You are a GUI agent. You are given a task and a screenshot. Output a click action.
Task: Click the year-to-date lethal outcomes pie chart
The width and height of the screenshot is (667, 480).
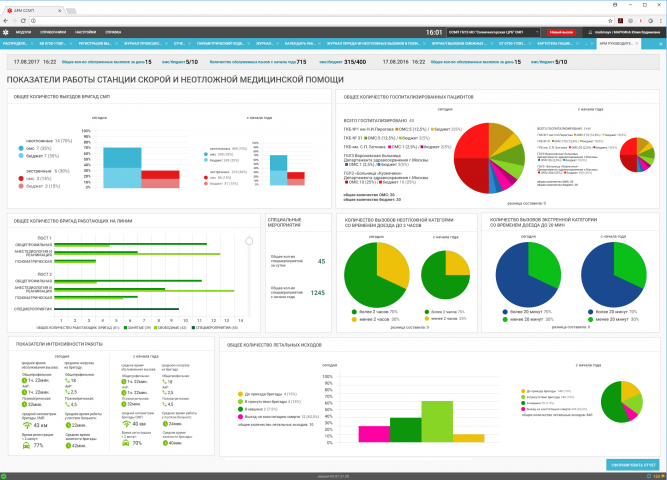[x=621, y=402]
